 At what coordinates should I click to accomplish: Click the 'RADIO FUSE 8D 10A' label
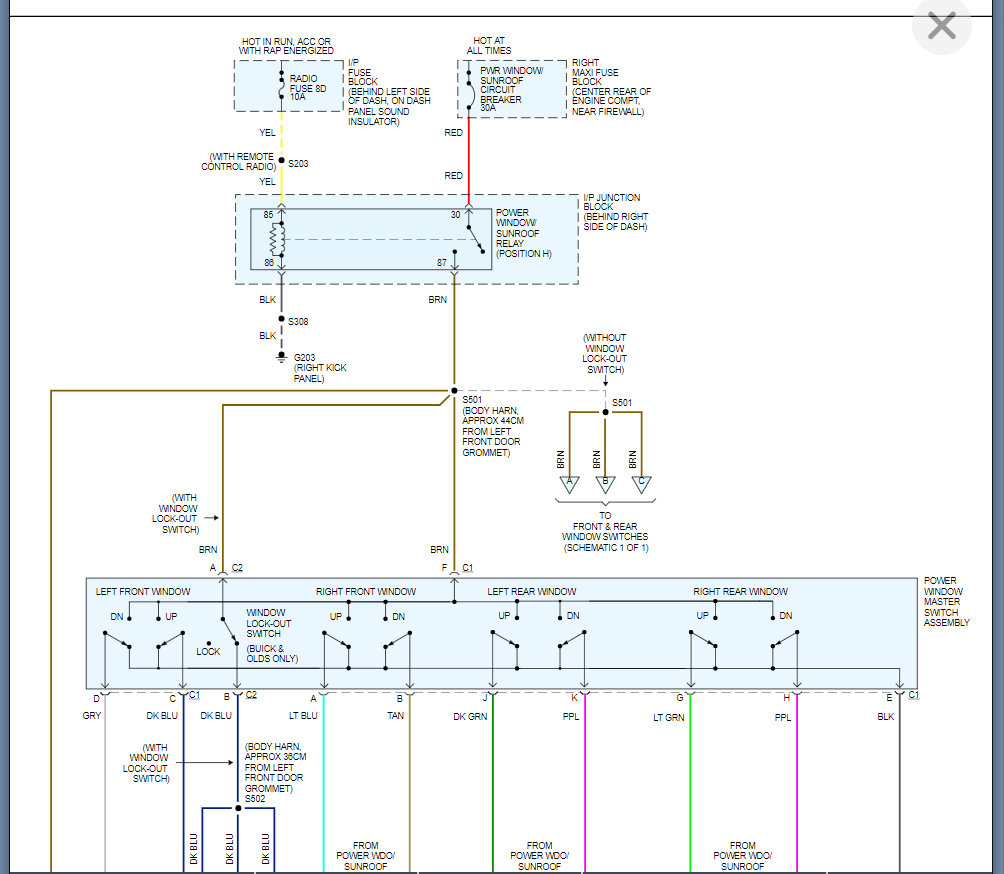pyautogui.click(x=308, y=88)
